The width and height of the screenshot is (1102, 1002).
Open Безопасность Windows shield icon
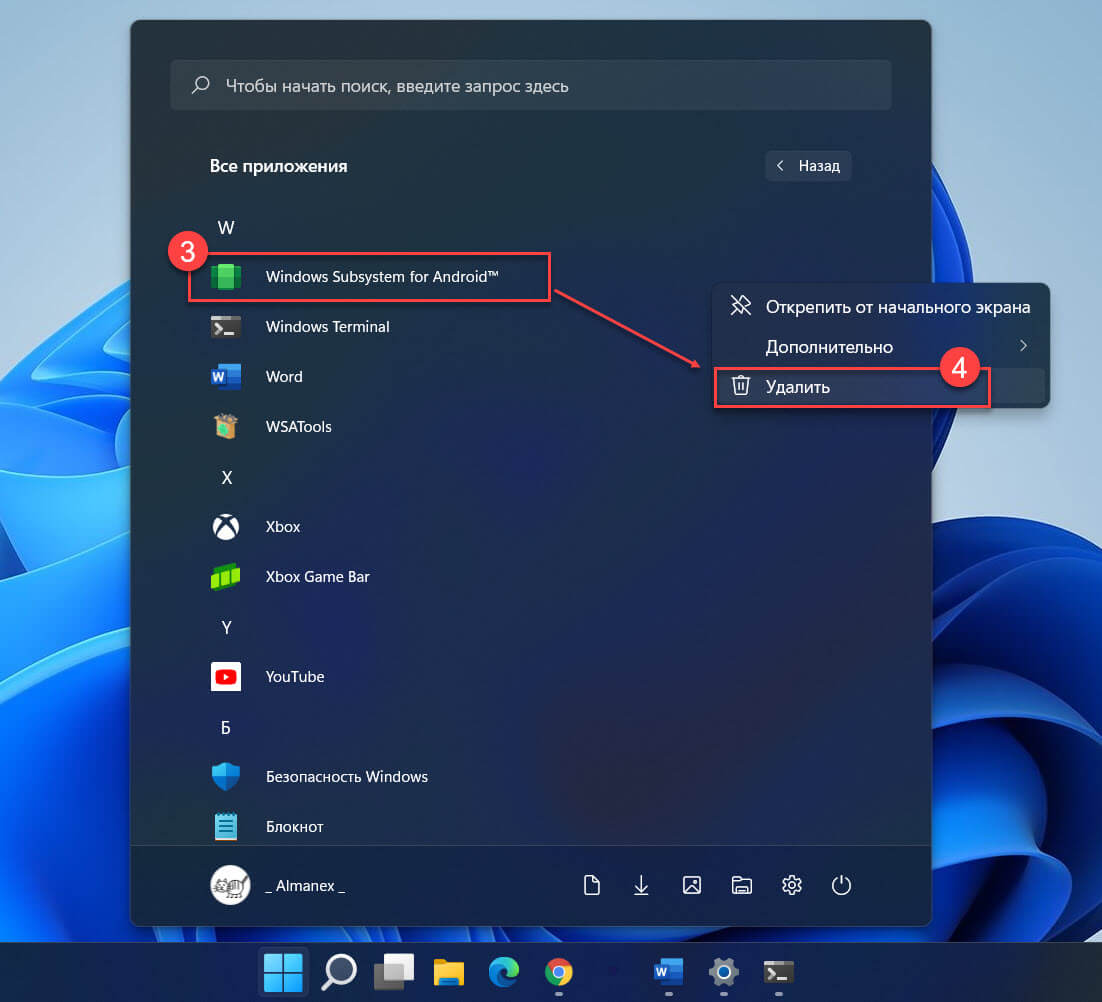(226, 776)
